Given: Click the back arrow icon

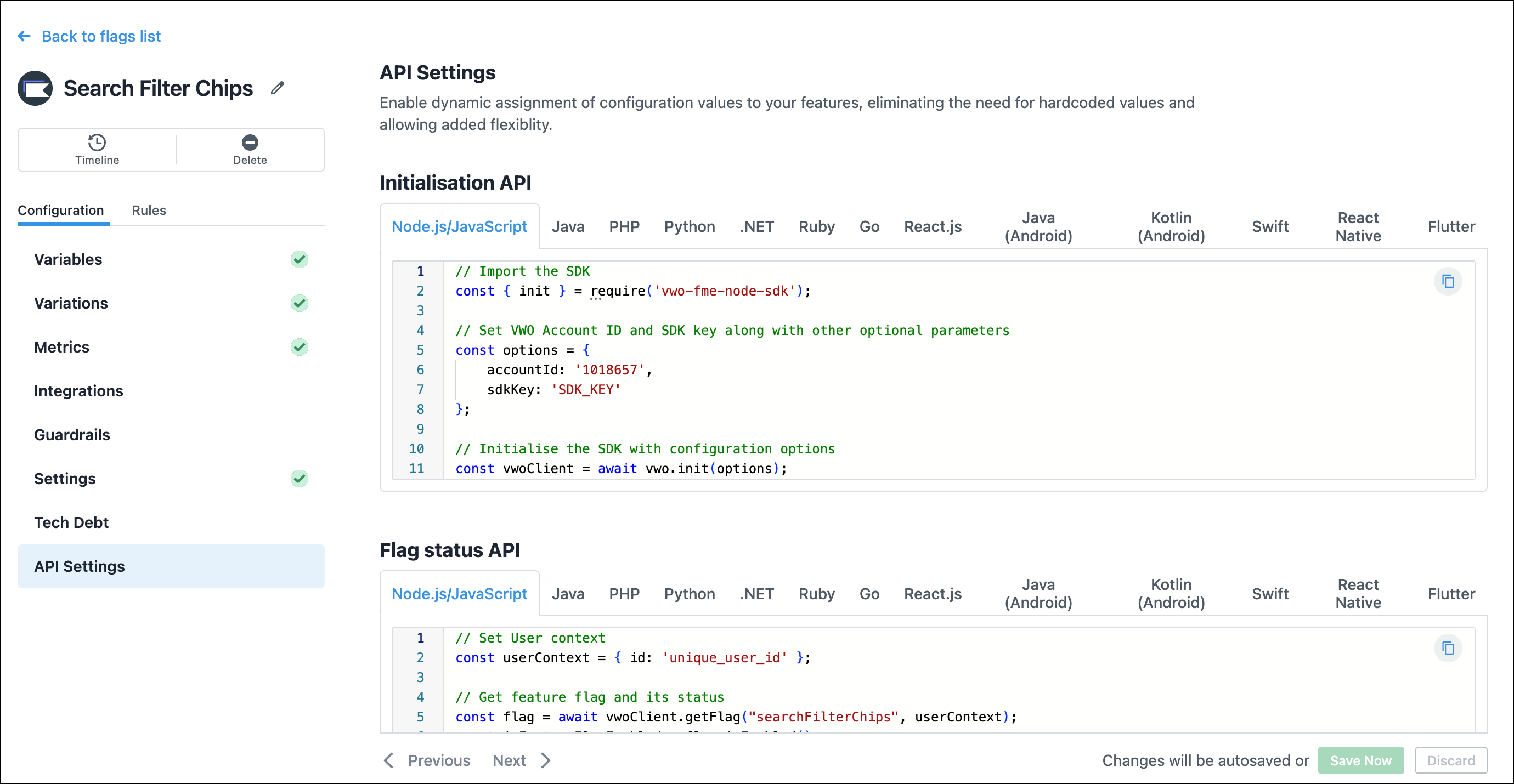Looking at the screenshot, I should click(24, 36).
